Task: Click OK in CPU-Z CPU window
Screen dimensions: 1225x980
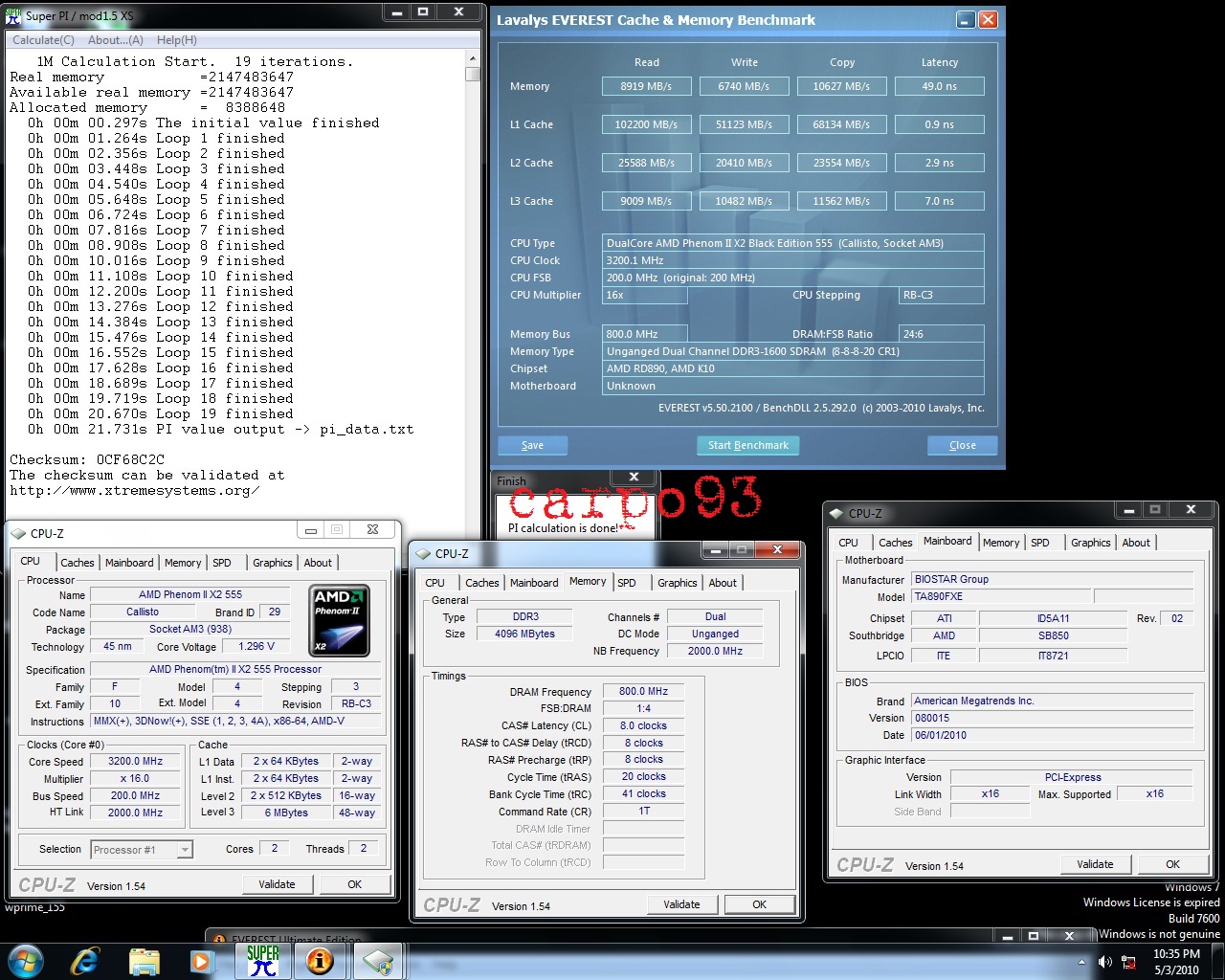Action: 354,884
